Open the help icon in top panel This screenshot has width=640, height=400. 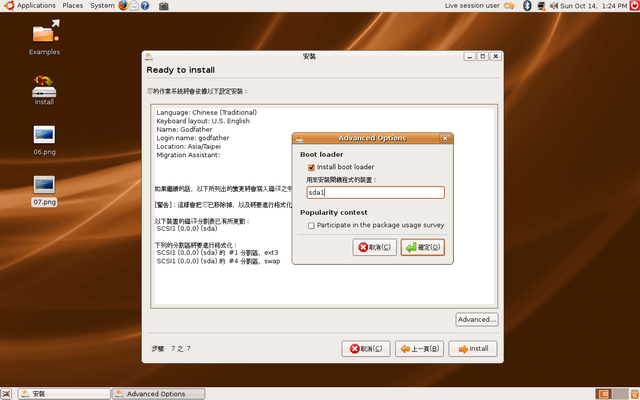(x=145, y=6)
